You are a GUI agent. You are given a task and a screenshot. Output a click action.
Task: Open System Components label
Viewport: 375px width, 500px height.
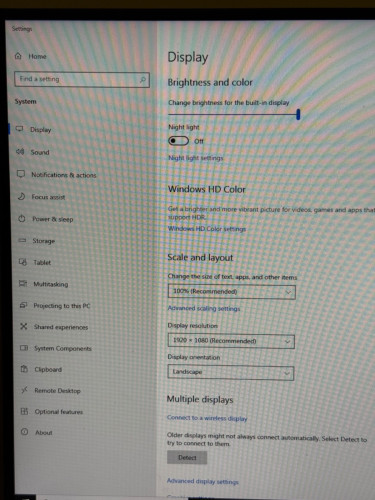point(63,348)
